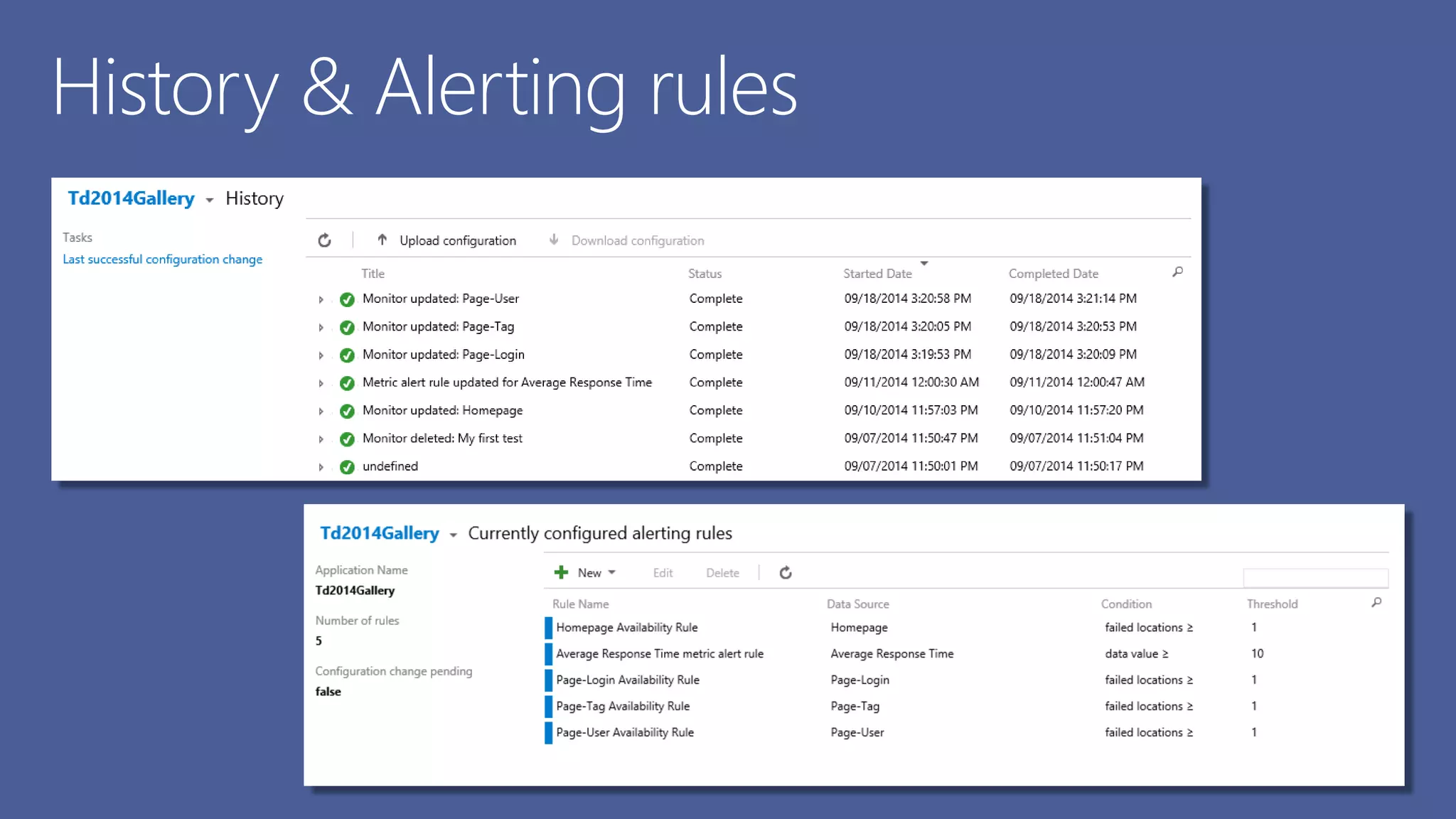Viewport: 1456px width, 819px height.
Task: Click 'Configuration change pending' value false
Action: tap(328, 692)
